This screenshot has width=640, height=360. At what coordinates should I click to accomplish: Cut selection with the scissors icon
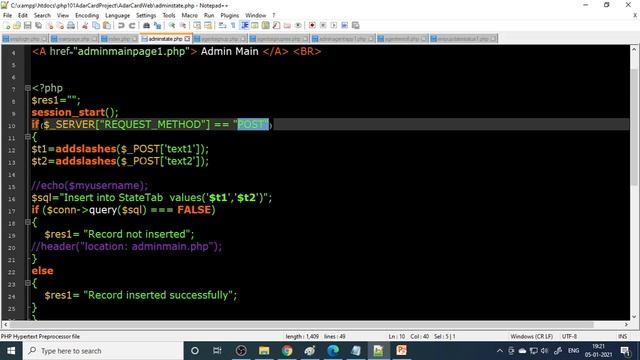click(85, 25)
